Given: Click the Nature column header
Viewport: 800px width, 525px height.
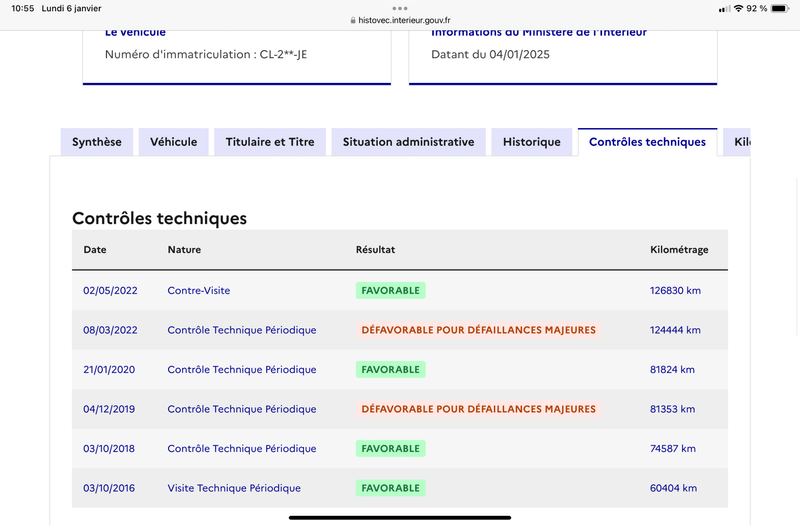Looking at the screenshot, I should (x=184, y=249).
